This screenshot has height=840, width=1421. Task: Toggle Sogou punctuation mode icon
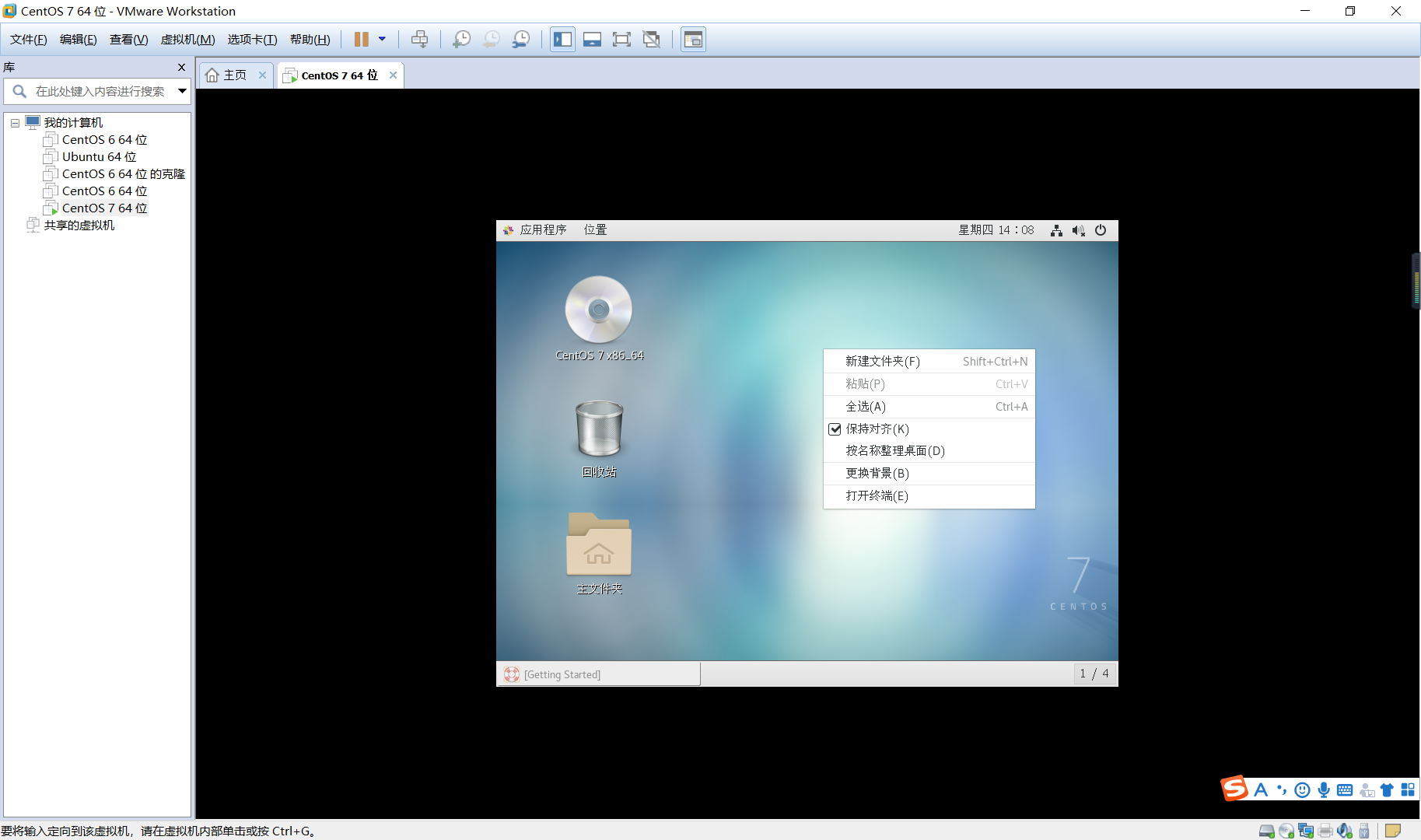[x=1282, y=790]
